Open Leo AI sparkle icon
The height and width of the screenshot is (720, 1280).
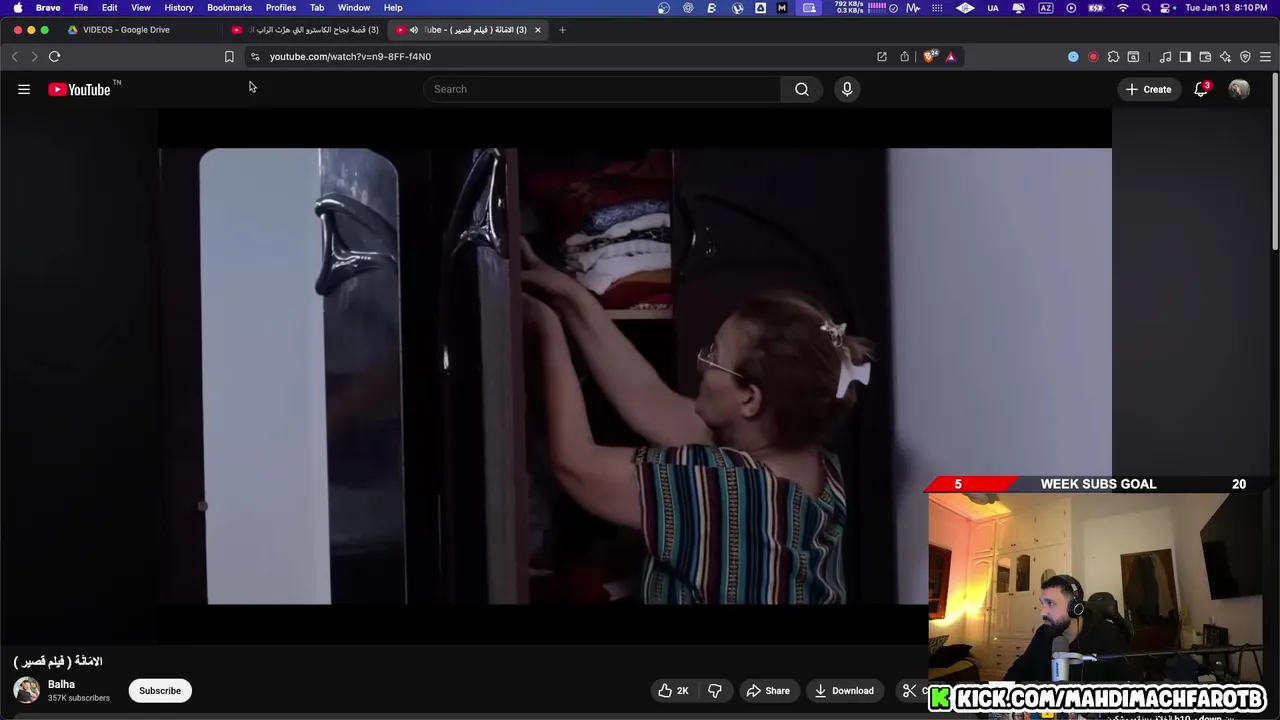coord(1225,57)
